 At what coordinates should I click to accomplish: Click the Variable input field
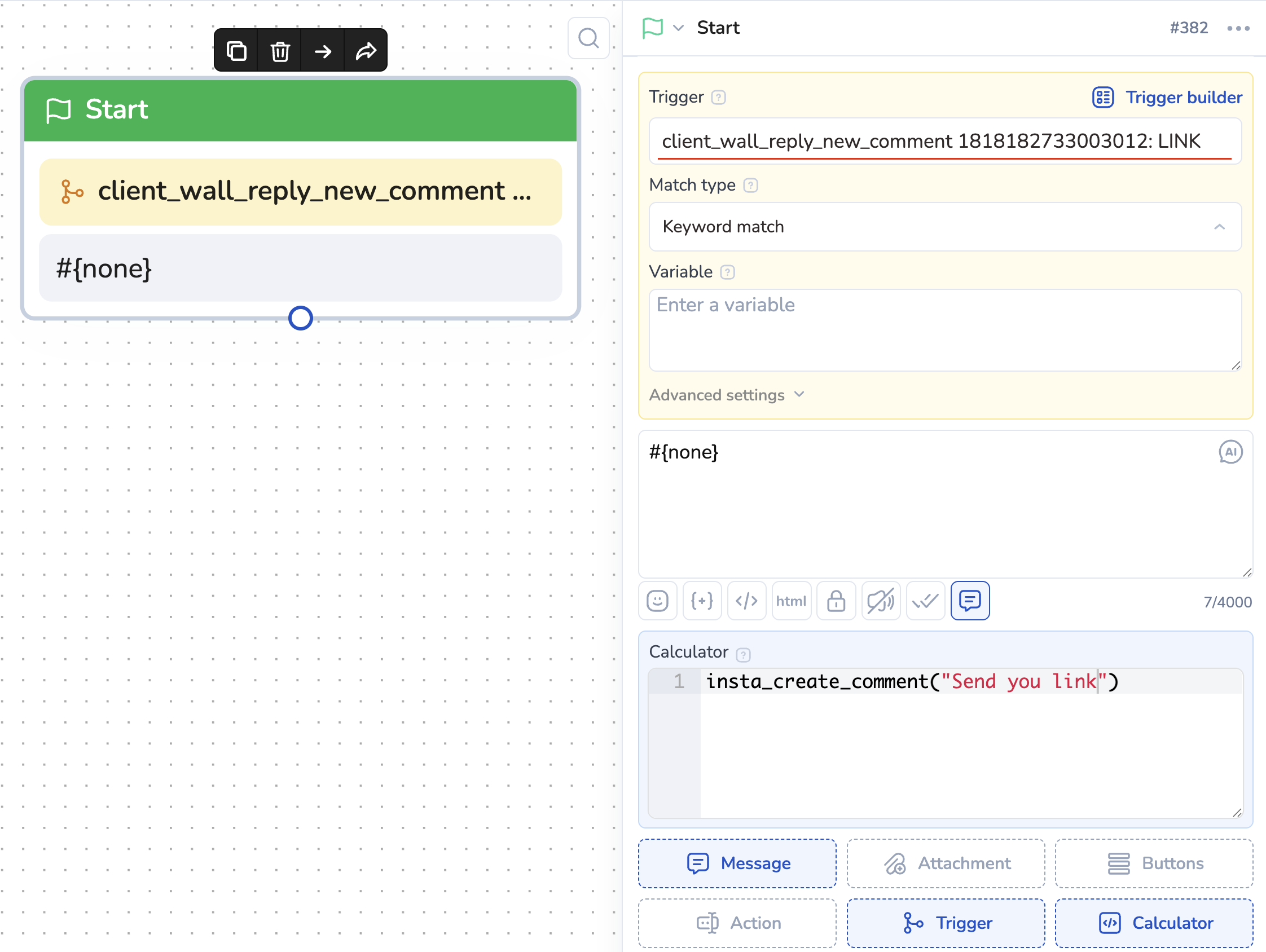coord(945,329)
